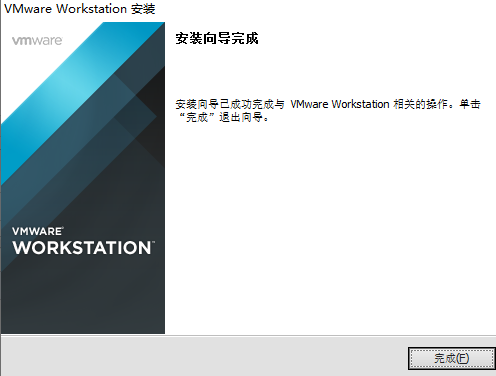Viewport: 496px width, 376px height.
Task: Click the vmware logo in banner
Action: (x=37, y=41)
